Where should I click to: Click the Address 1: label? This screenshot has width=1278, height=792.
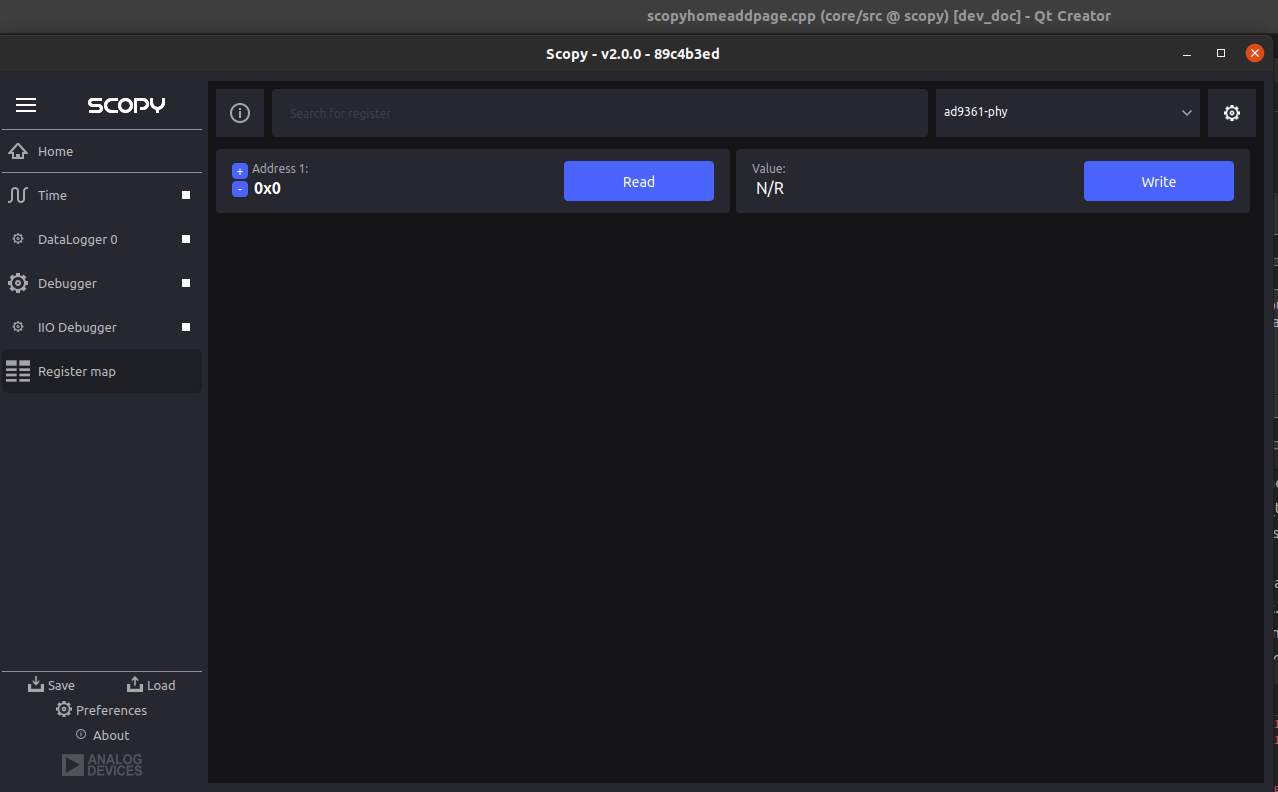click(280, 169)
